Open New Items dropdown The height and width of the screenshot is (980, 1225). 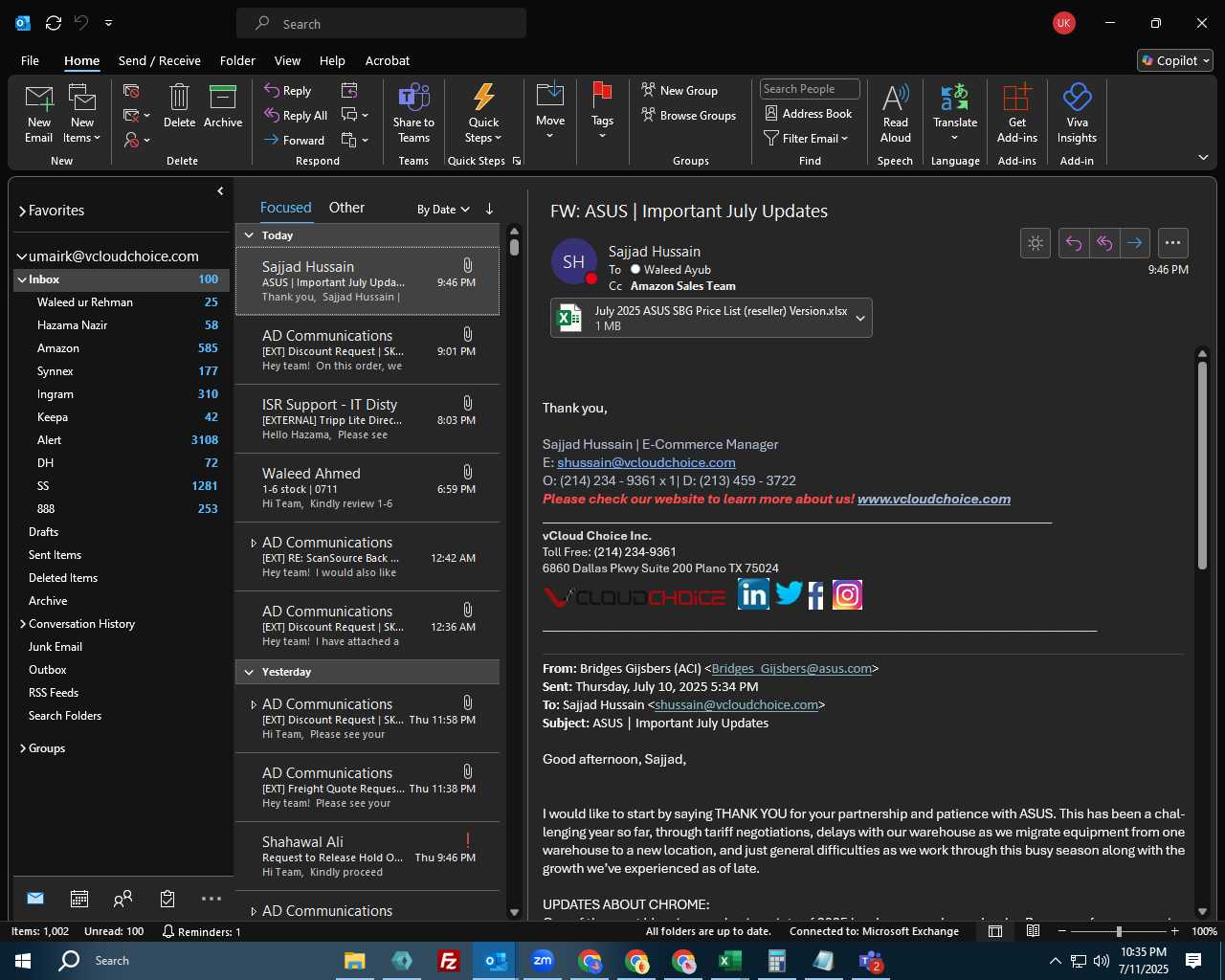point(81,113)
